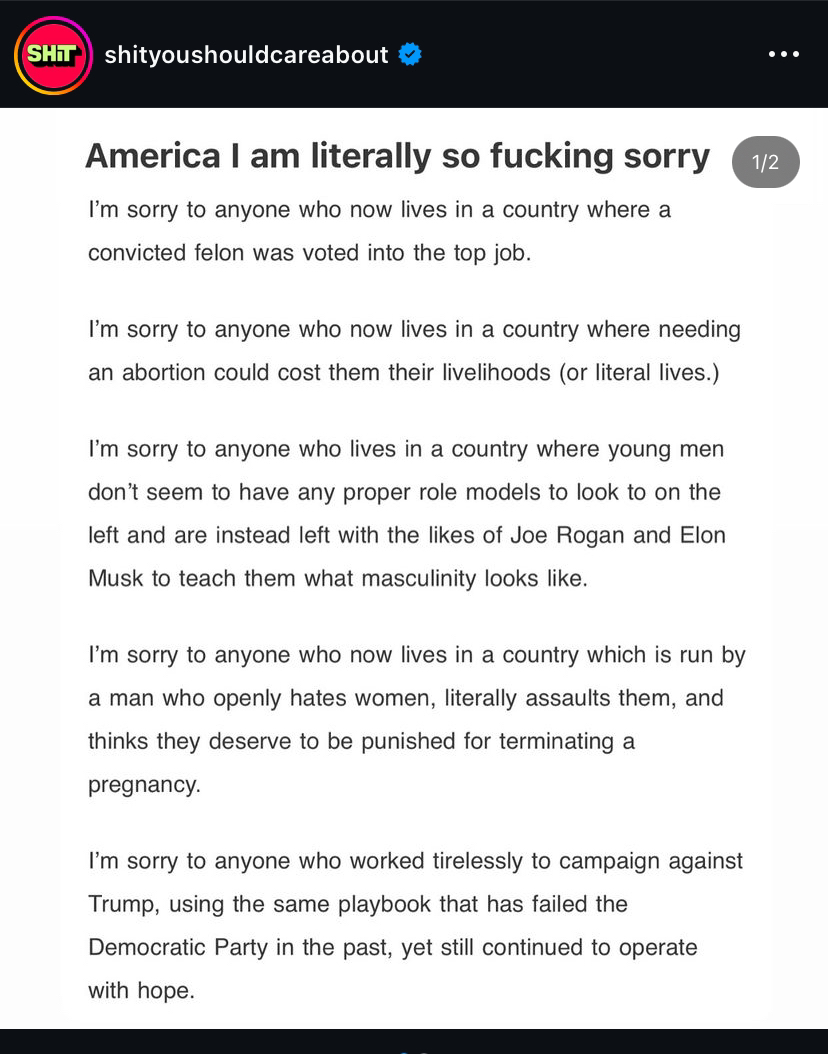The width and height of the screenshot is (828, 1054).
Task: Open the three-dot post options menu
Action: click(784, 55)
